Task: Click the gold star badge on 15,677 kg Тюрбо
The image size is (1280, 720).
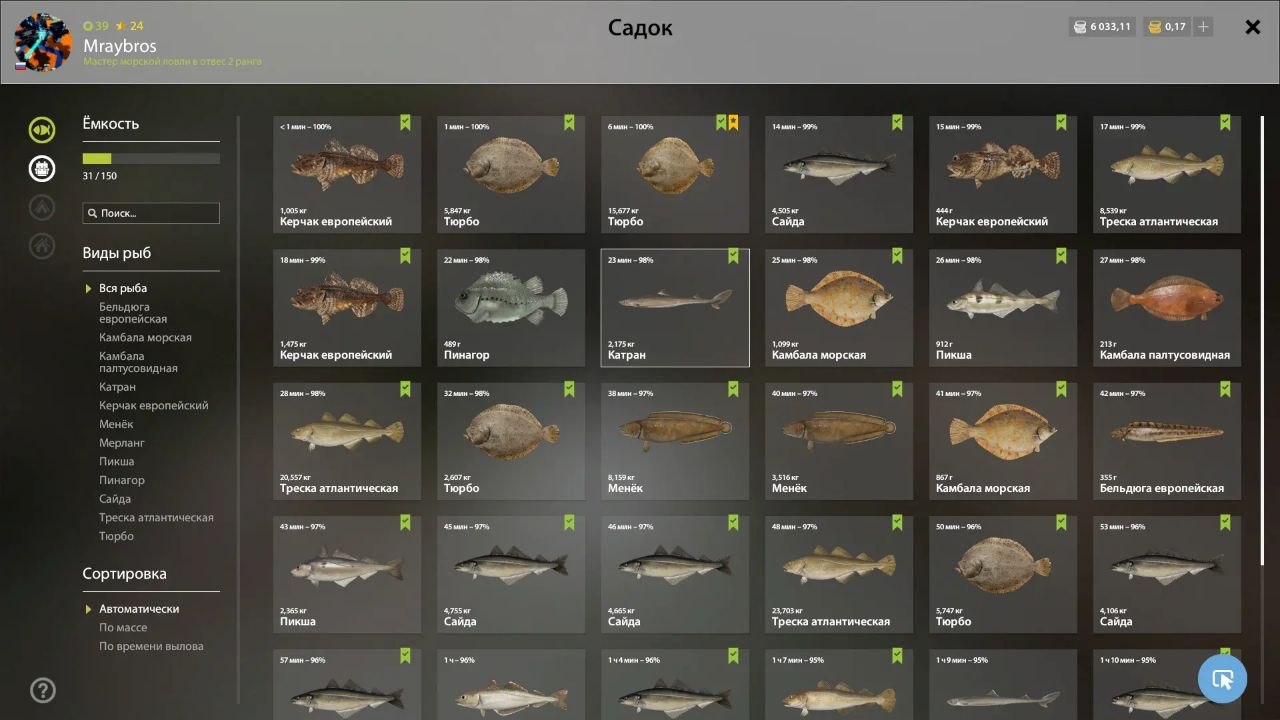Action: coord(733,123)
